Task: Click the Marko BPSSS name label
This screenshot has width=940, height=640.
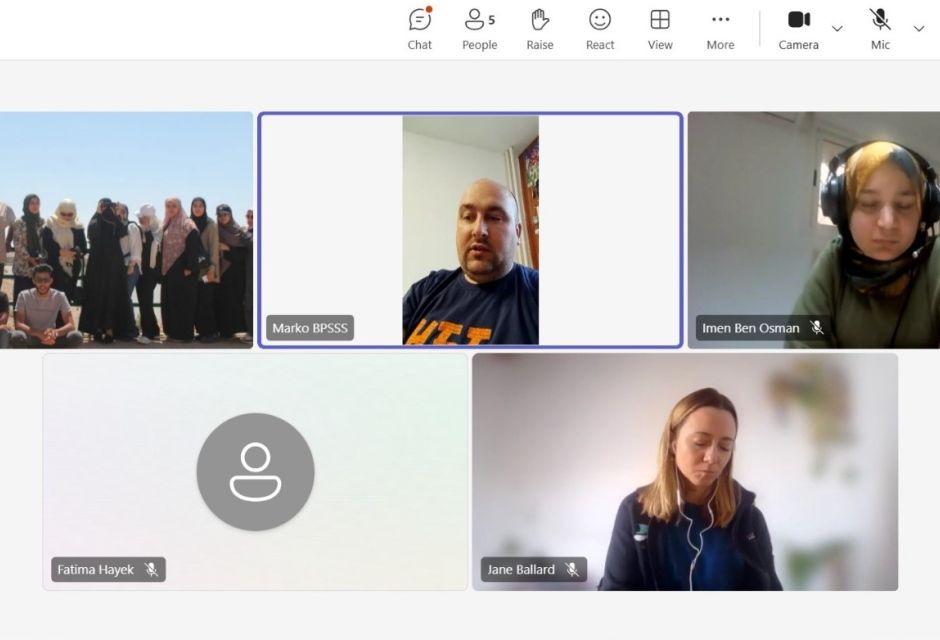Action: pos(310,328)
